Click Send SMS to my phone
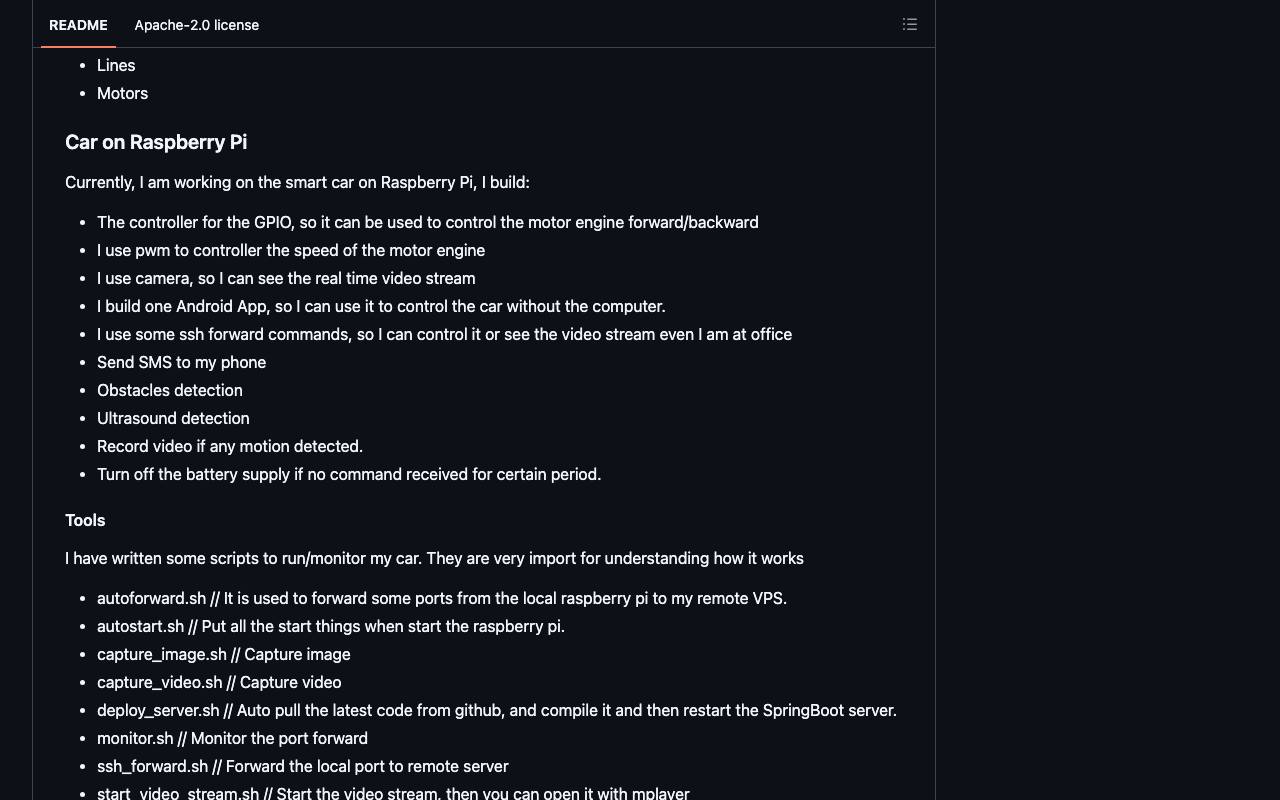 coord(181,362)
